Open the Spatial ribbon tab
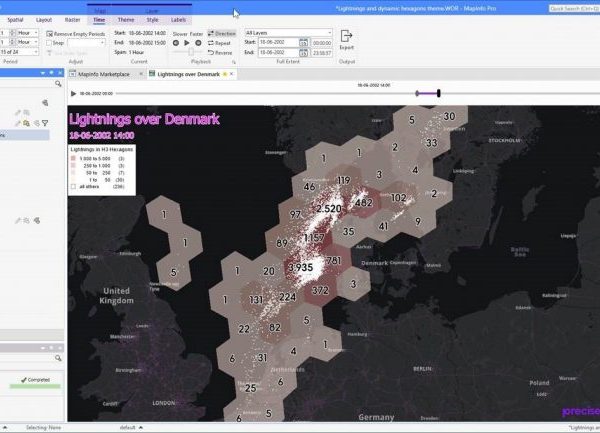The image size is (600, 433). pos(15,20)
